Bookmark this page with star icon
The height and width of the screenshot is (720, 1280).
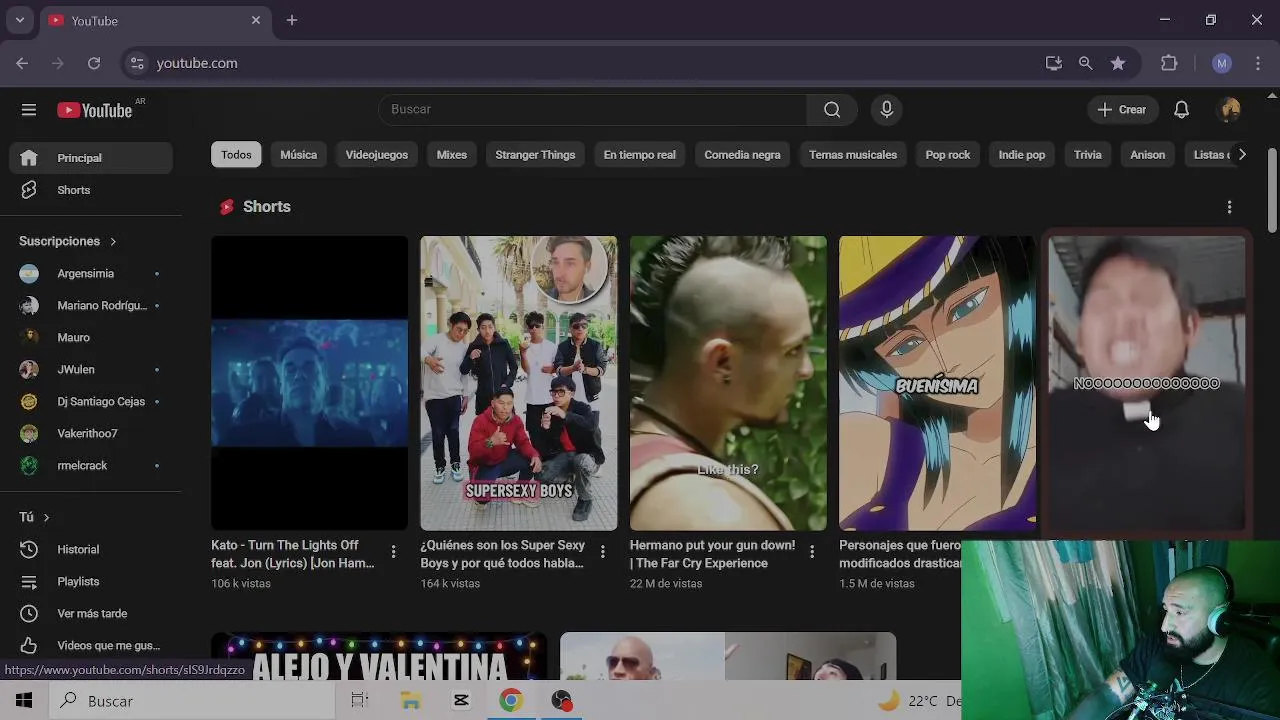pyautogui.click(x=1118, y=63)
